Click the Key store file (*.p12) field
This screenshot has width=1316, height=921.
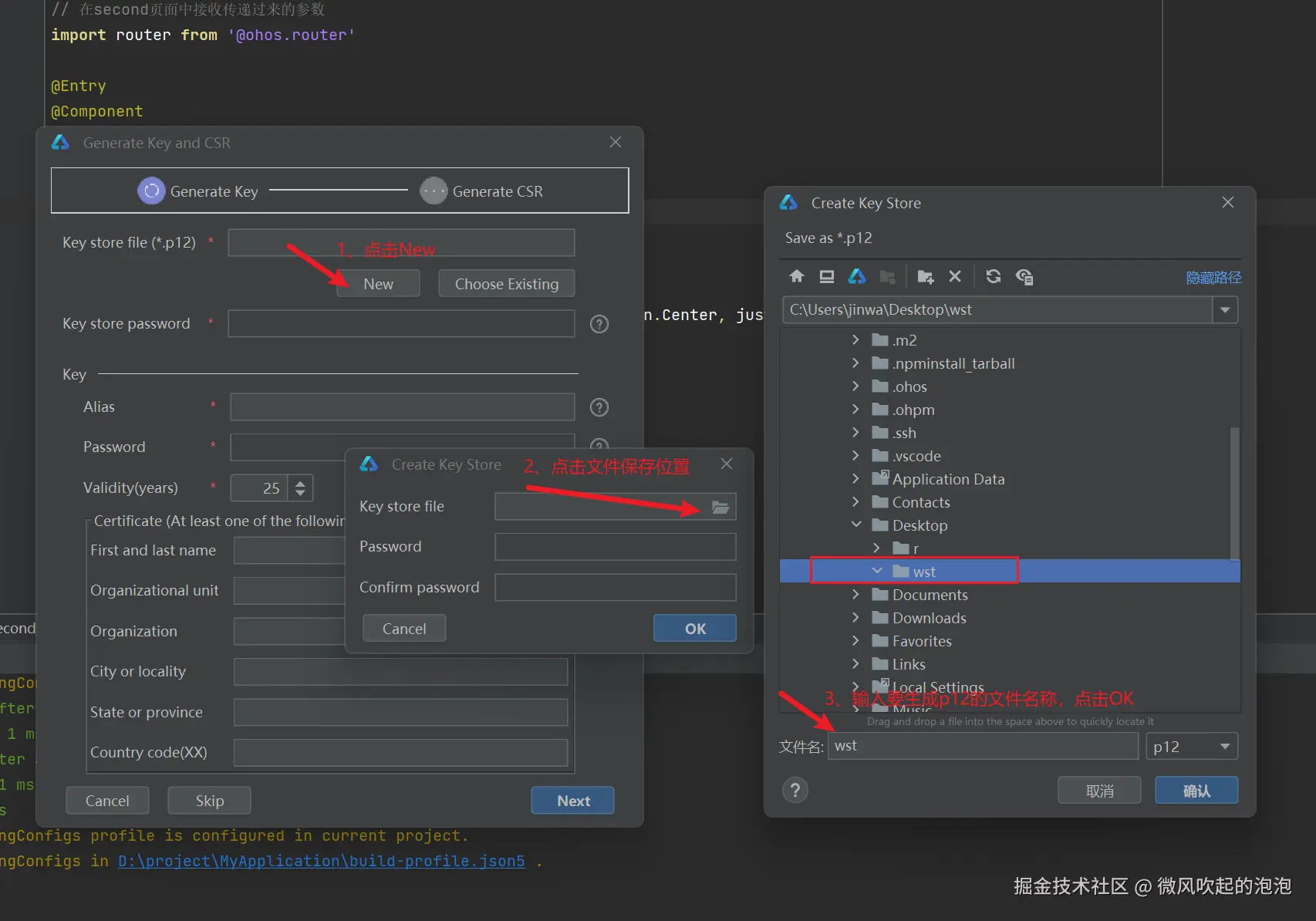pyautogui.click(x=401, y=242)
